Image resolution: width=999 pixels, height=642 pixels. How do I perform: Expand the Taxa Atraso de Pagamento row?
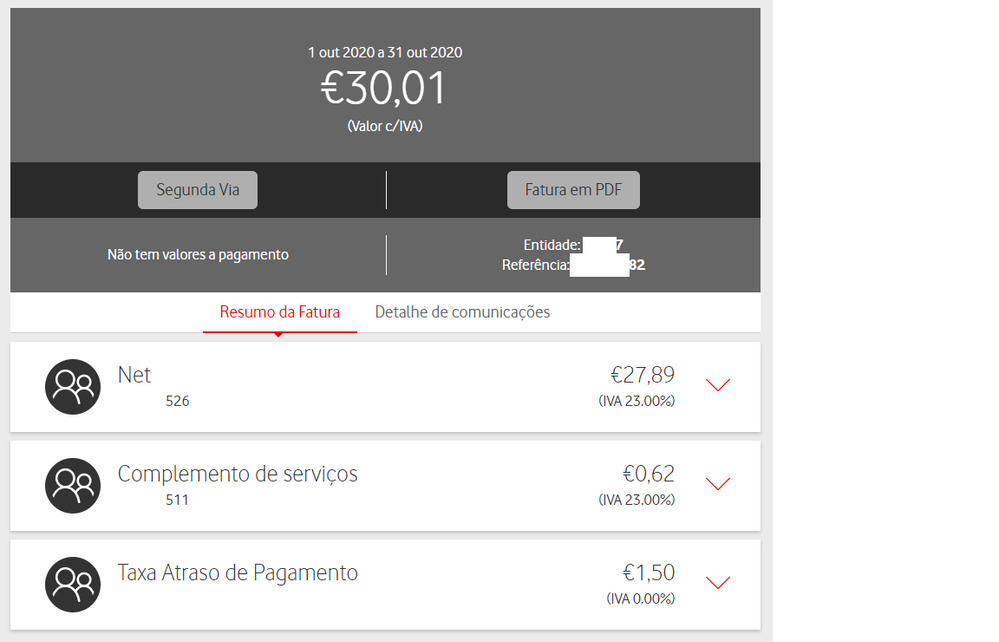(718, 583)
